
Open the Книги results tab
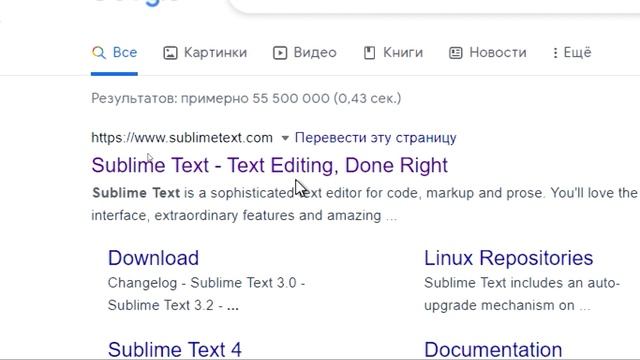[393, 53]
